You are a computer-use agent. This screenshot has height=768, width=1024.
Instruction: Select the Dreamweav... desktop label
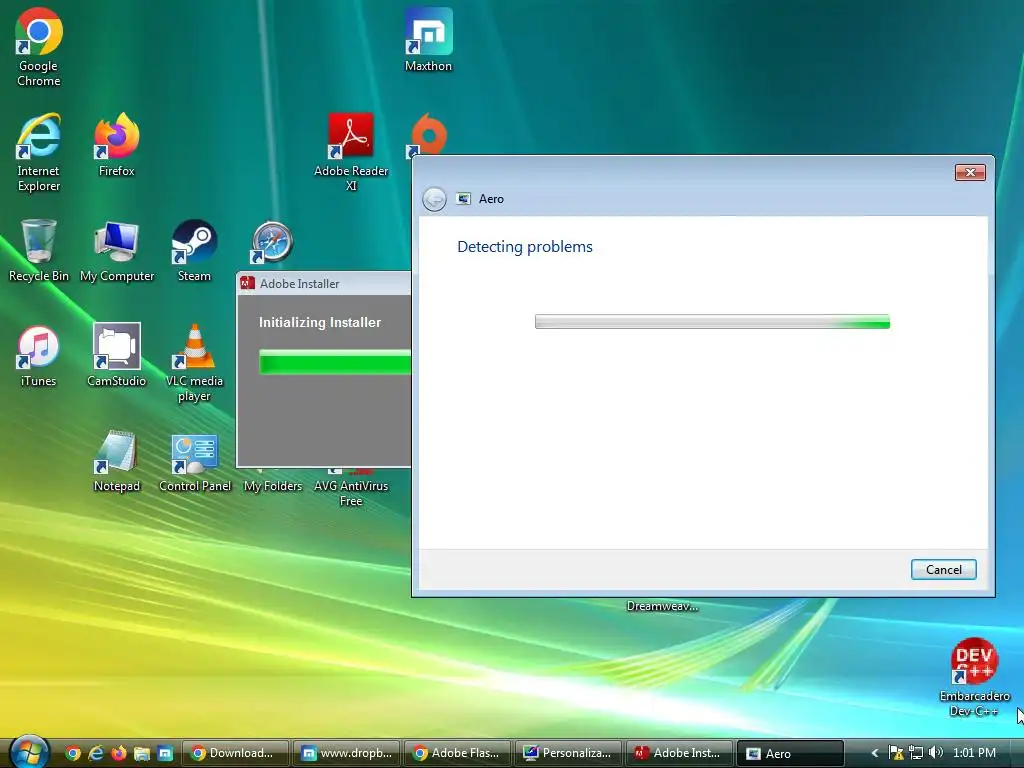click(x=662, y=606)
